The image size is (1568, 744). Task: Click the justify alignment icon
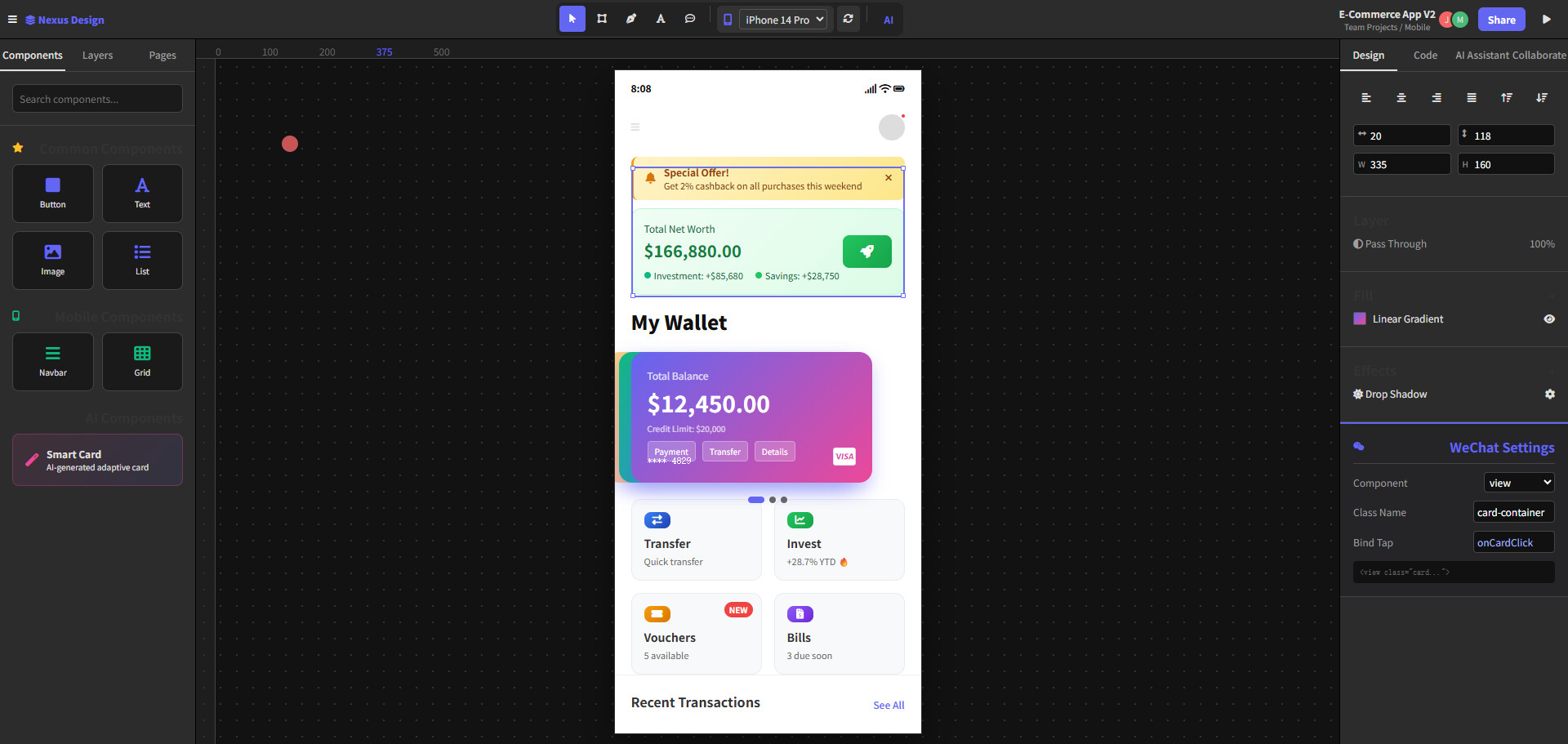click(1472, 98)
